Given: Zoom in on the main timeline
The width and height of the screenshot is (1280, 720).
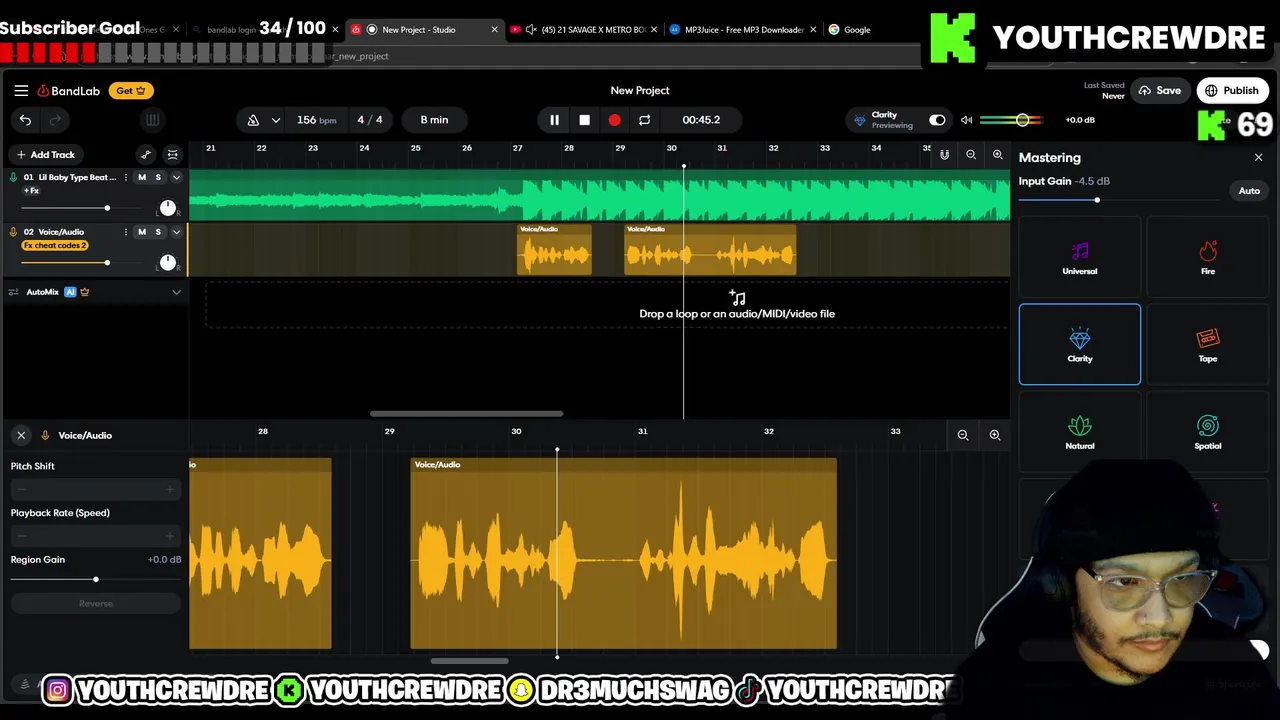Looking at the screenshot, I should [x=997, y=155].
